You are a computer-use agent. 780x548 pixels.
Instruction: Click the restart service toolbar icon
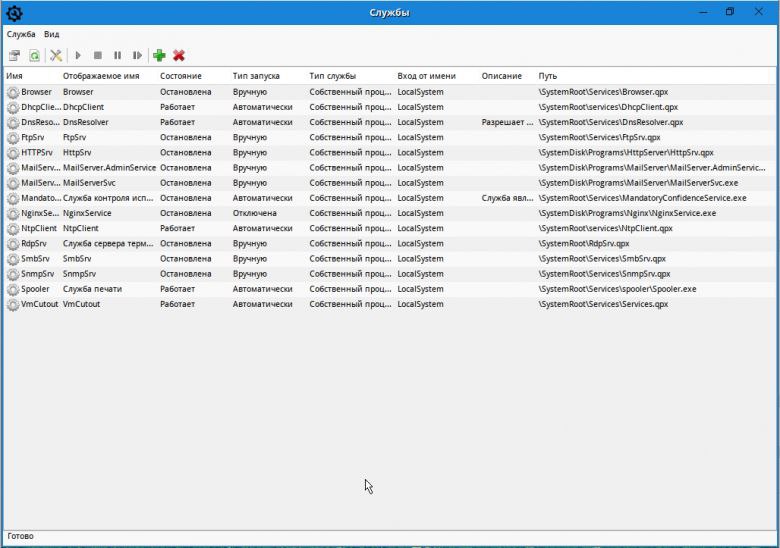137,55
